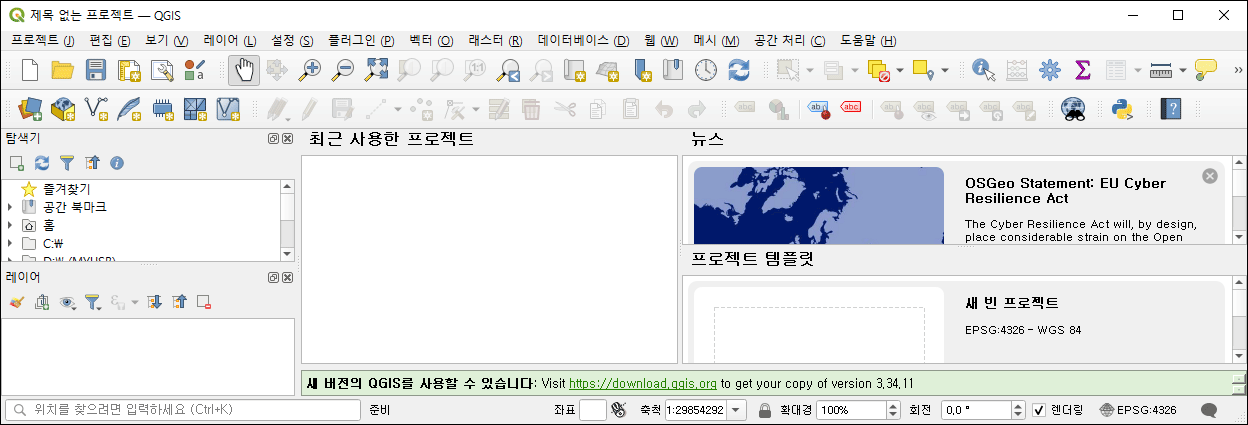Viewport: 1248px width, 425px height.
Task: Create a new GeoPackage layer icon
Action: (x=63, y=108)
